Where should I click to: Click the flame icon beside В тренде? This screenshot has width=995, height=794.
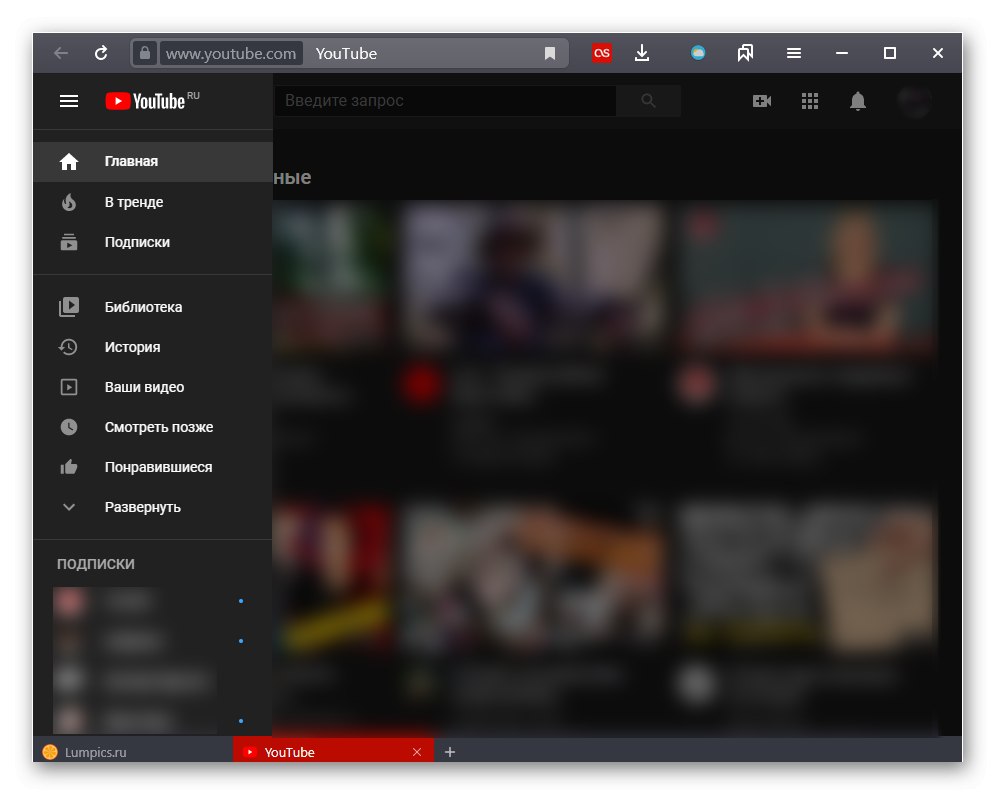click(69, 202)
